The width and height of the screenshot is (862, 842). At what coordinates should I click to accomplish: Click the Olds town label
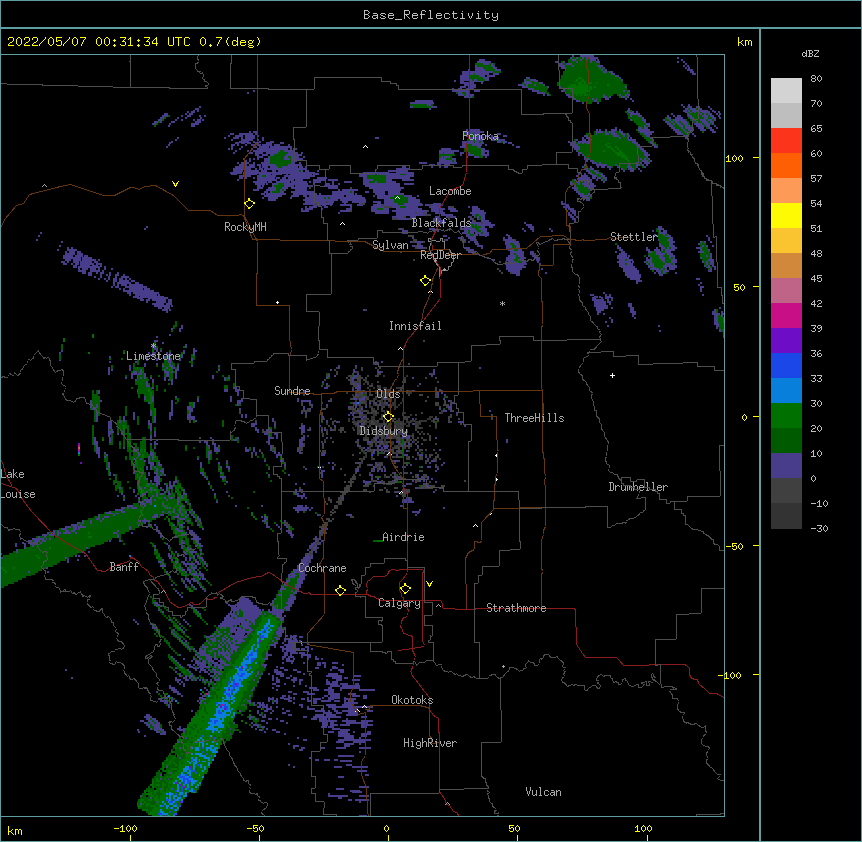coord(388,394)
